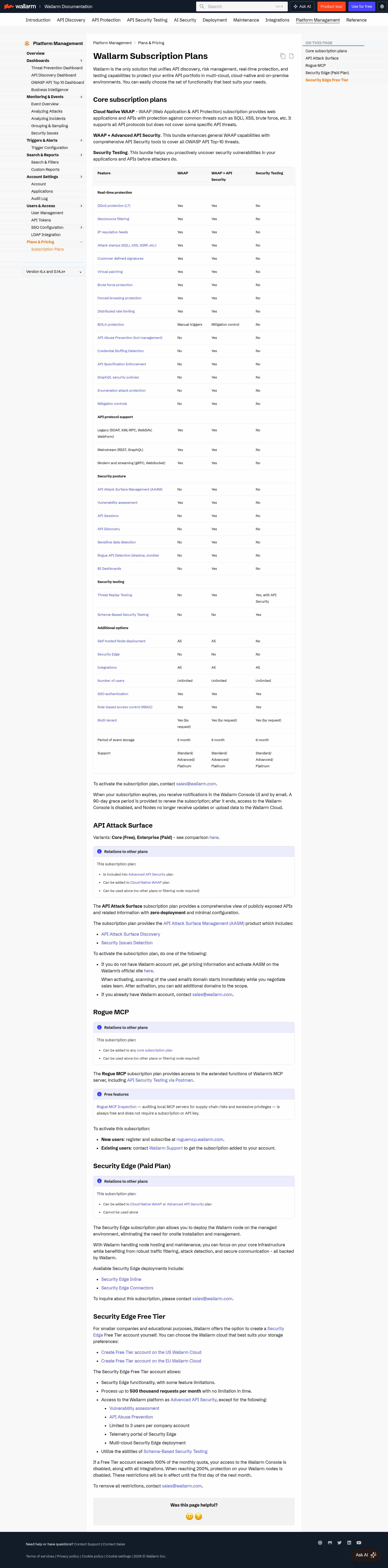Open the GitHub link in footer
This screenshot has width=388, height=1568.
coord(330,1542)
